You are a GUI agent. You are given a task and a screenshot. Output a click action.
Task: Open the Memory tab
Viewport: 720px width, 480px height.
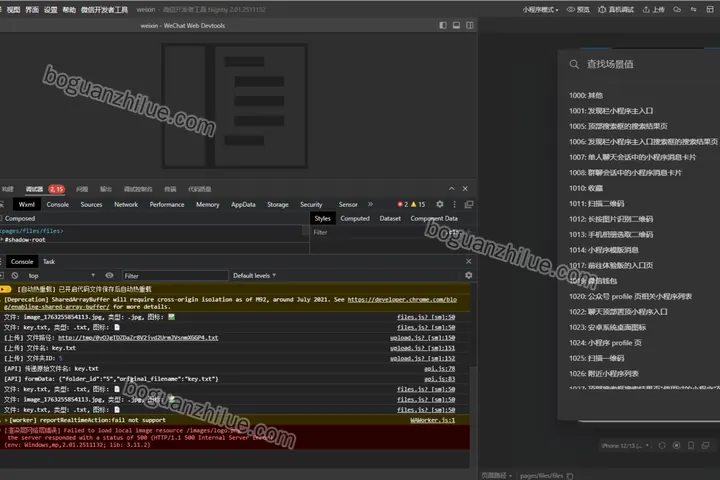(x=208, y=204)
